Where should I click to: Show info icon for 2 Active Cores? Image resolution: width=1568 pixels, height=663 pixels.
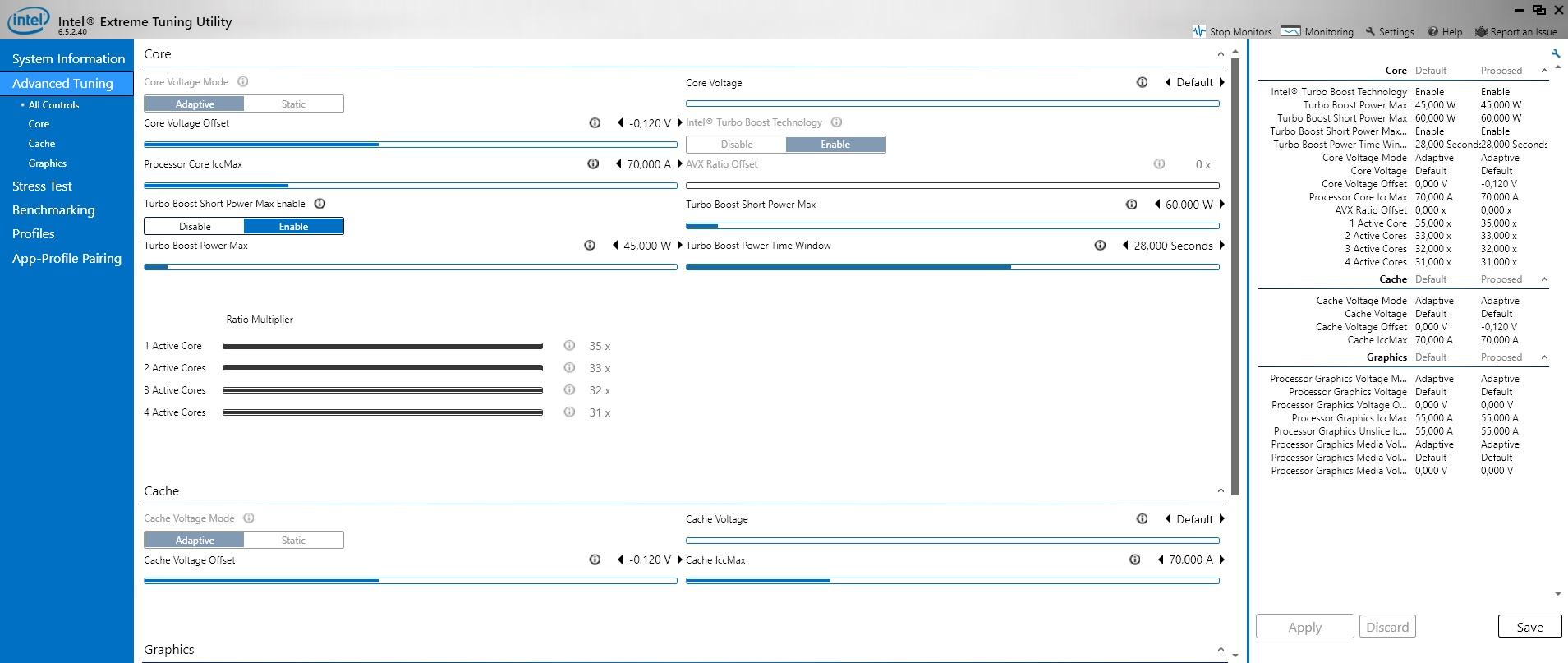pyautogui.click(x=569, y=368)
